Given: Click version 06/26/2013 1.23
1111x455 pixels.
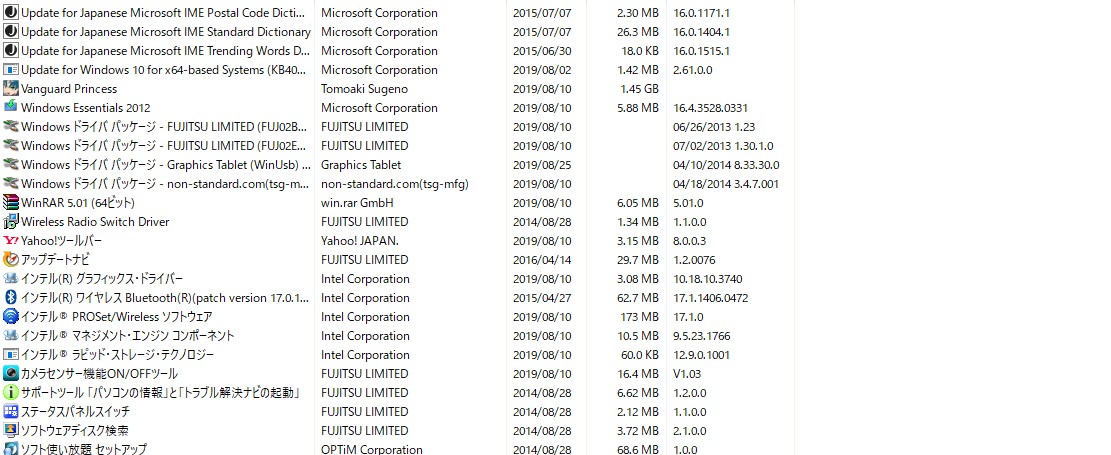Looking at the screenshot, I should click(x=714, y=127).
